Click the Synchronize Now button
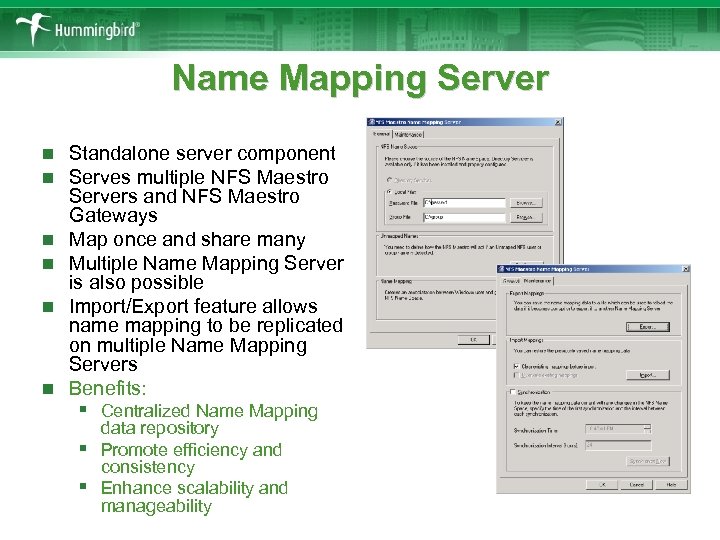 pos(648,461)
